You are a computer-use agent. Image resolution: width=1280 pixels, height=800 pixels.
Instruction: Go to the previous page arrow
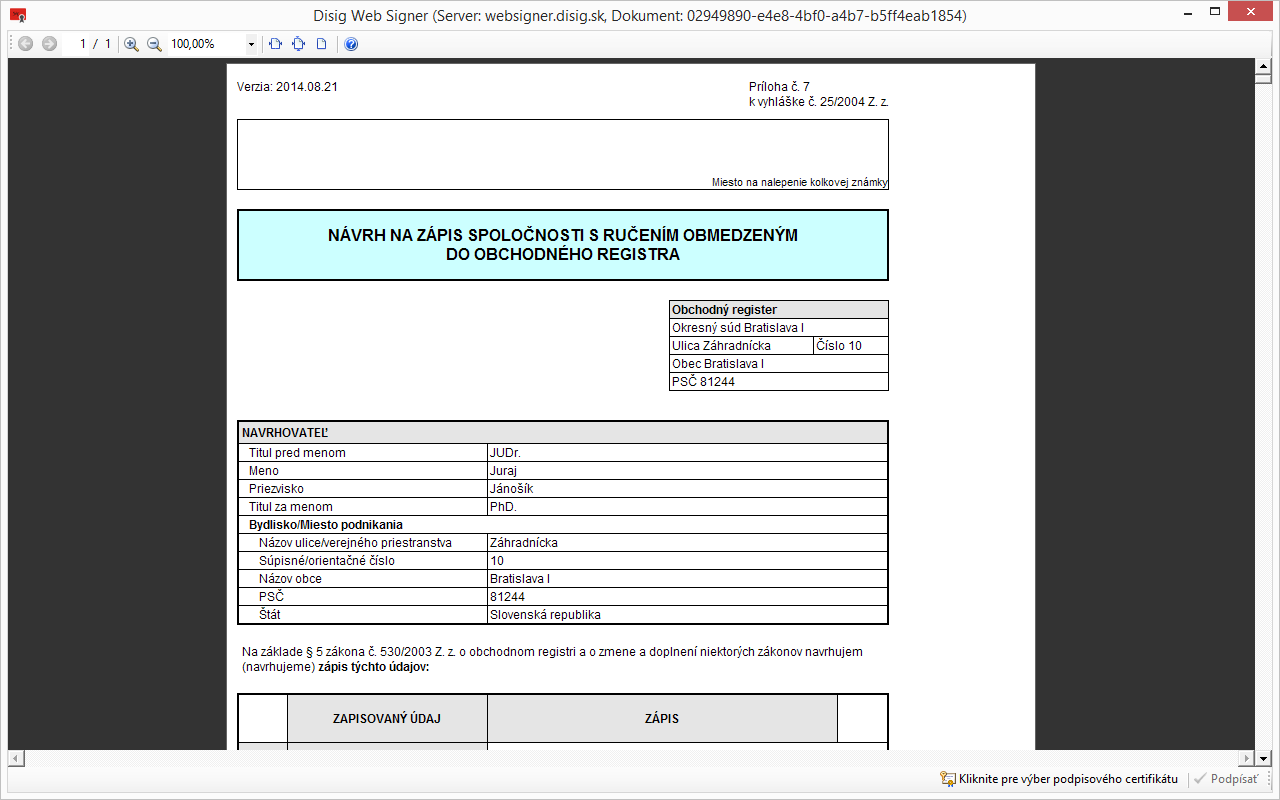(25, 44)
